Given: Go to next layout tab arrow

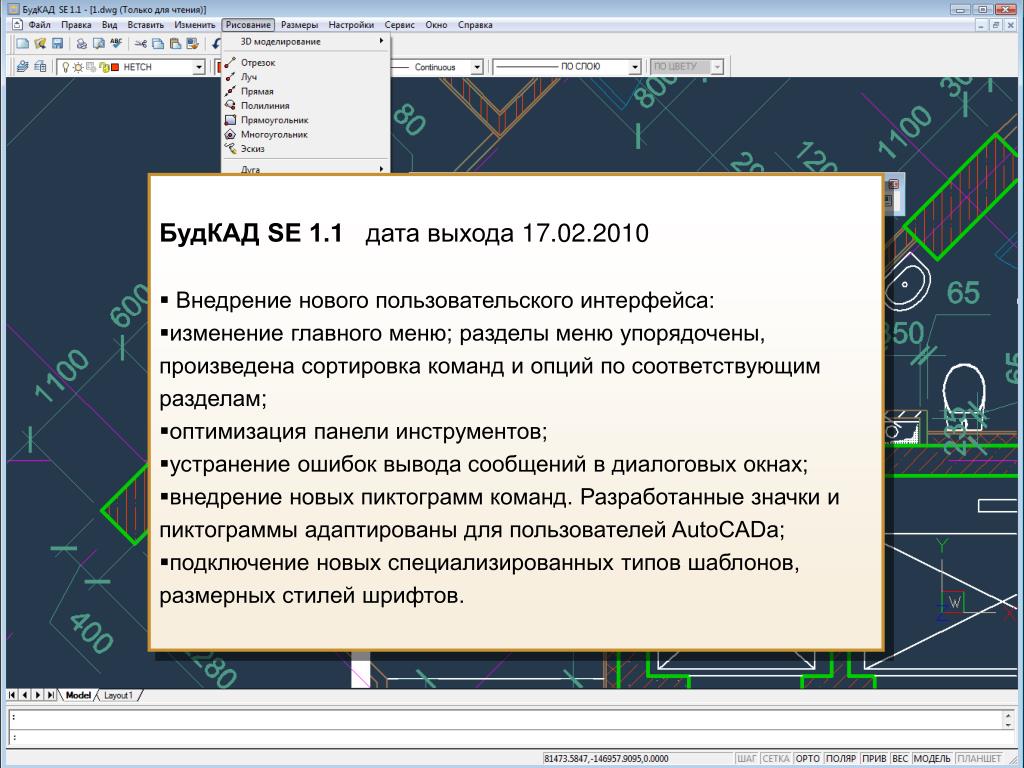Looking at the screenshot, I should click(x=38, y=696).
